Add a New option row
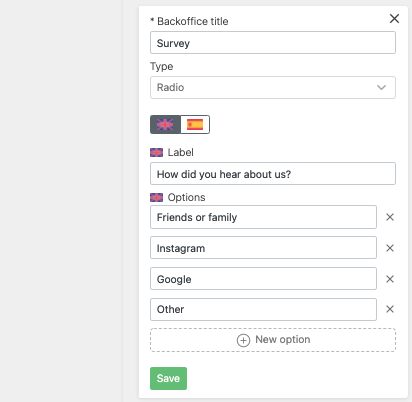The image size is (412, 402). tap(273, 340)
